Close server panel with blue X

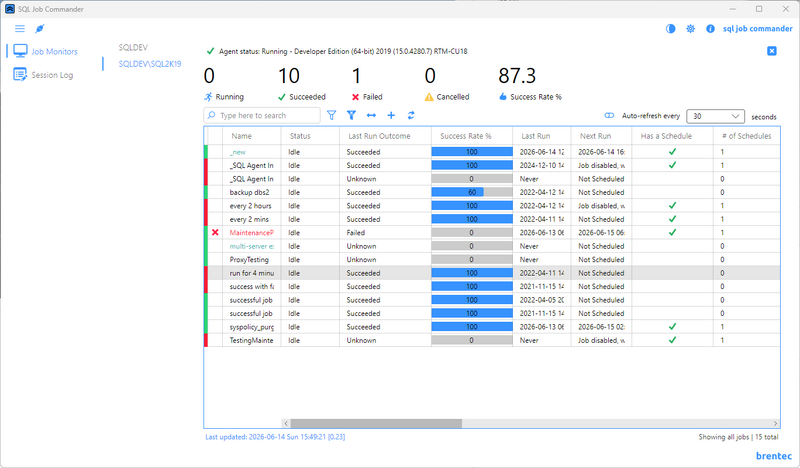click(772, 51)
